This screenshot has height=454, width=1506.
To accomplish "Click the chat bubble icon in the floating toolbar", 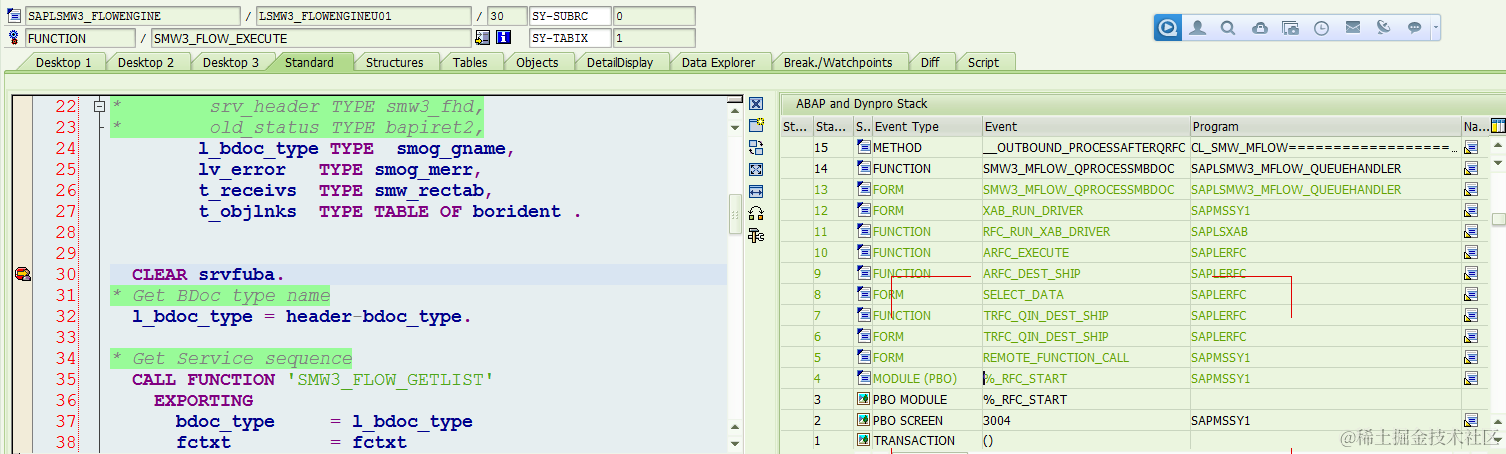I will click(x=1415, y=28).
